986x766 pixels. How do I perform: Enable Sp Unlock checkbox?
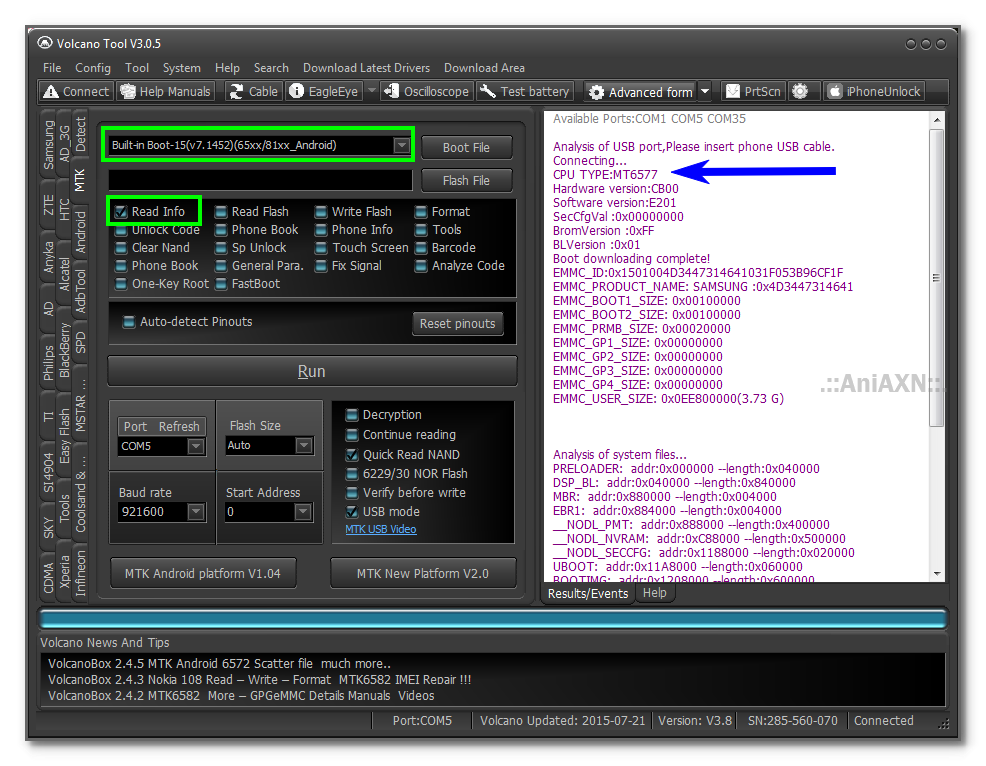(221, 248)
